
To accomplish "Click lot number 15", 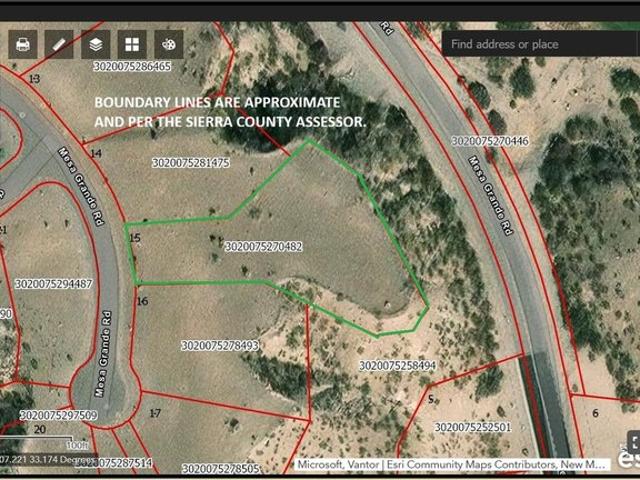I will 135,238.
